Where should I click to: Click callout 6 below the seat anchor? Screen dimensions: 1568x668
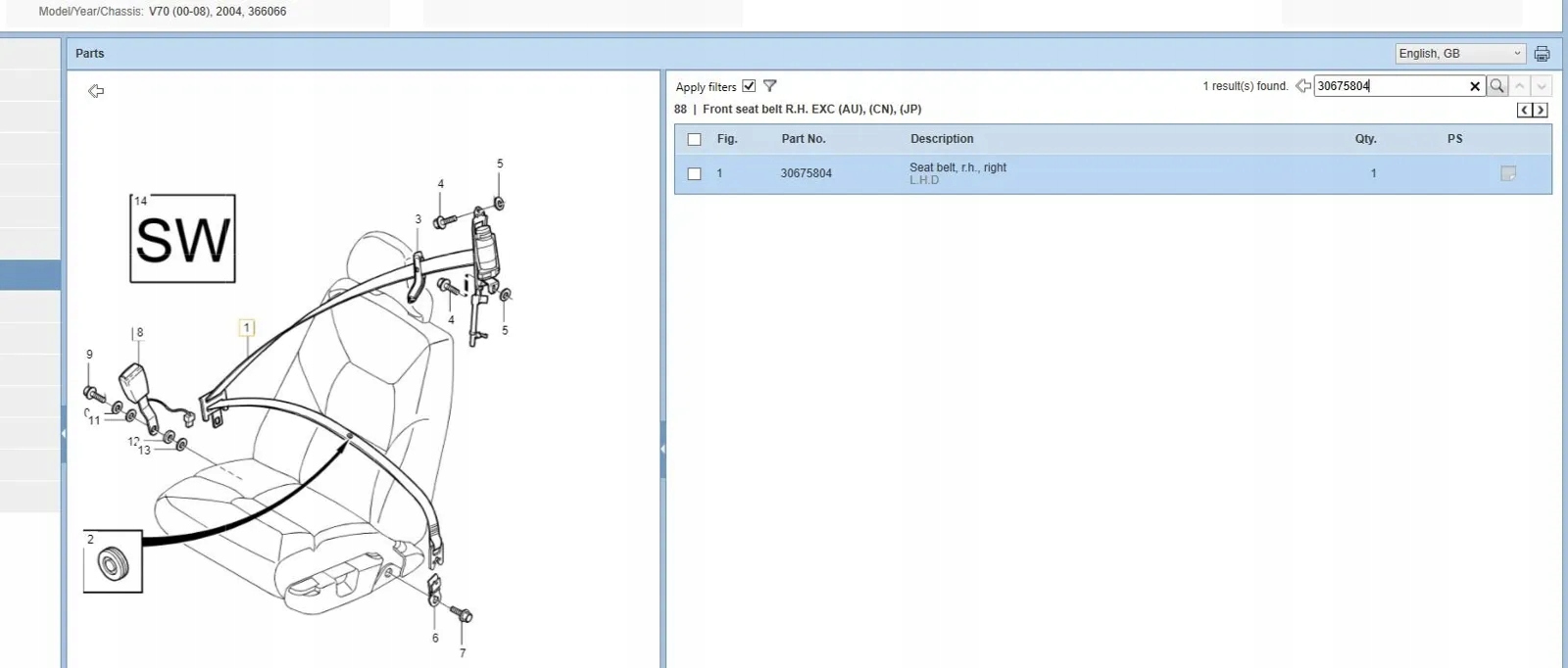(435, 638)
